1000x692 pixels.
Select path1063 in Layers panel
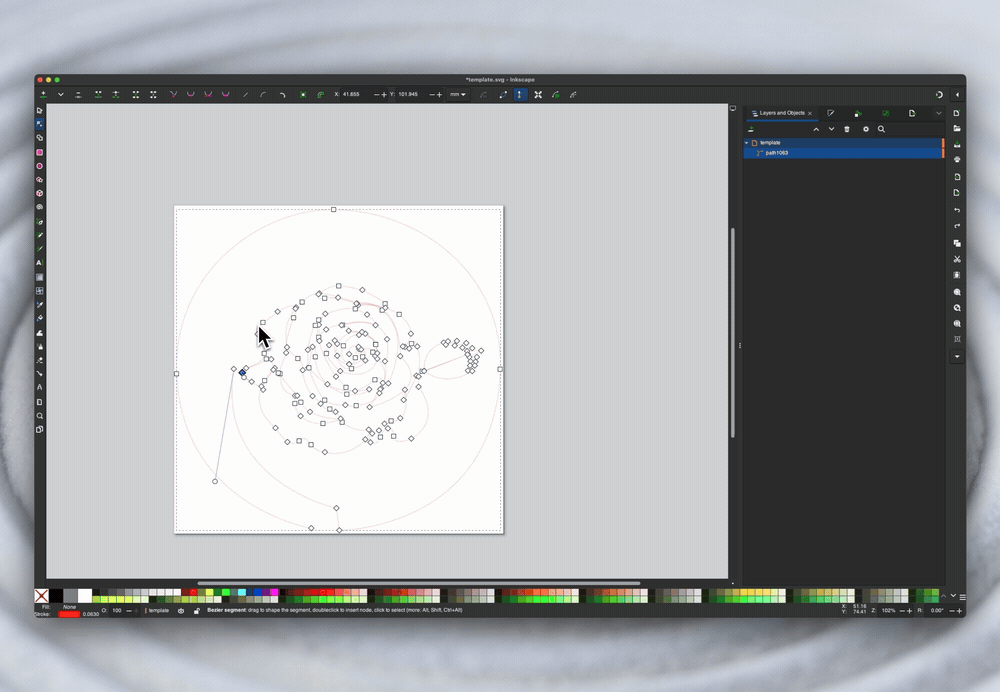(x=843, y=153)
